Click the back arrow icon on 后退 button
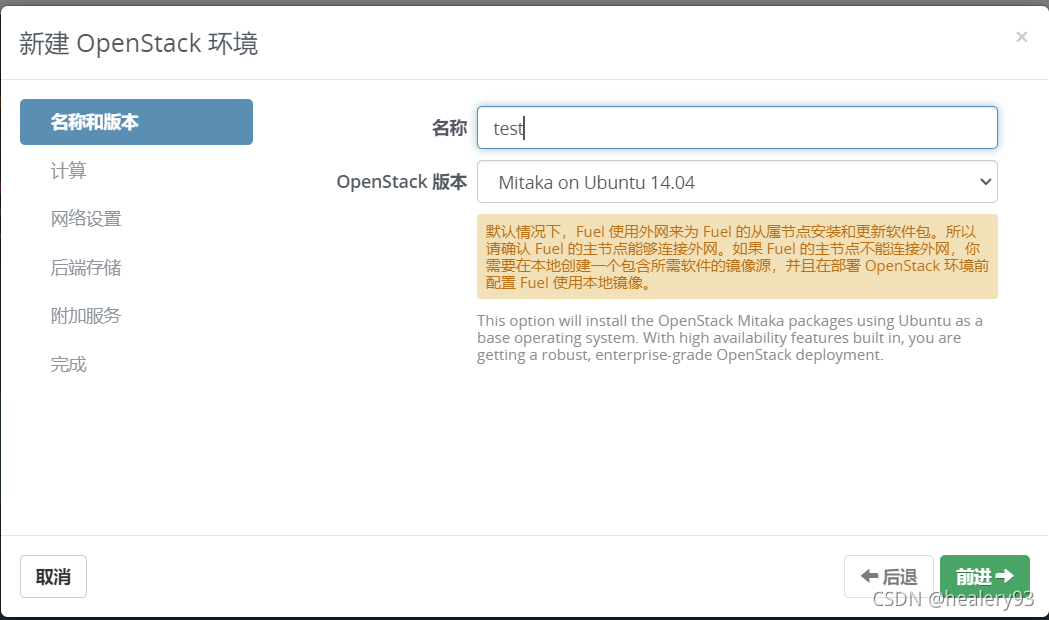This screenshot has height=620, width=1049. coord(869,575)
